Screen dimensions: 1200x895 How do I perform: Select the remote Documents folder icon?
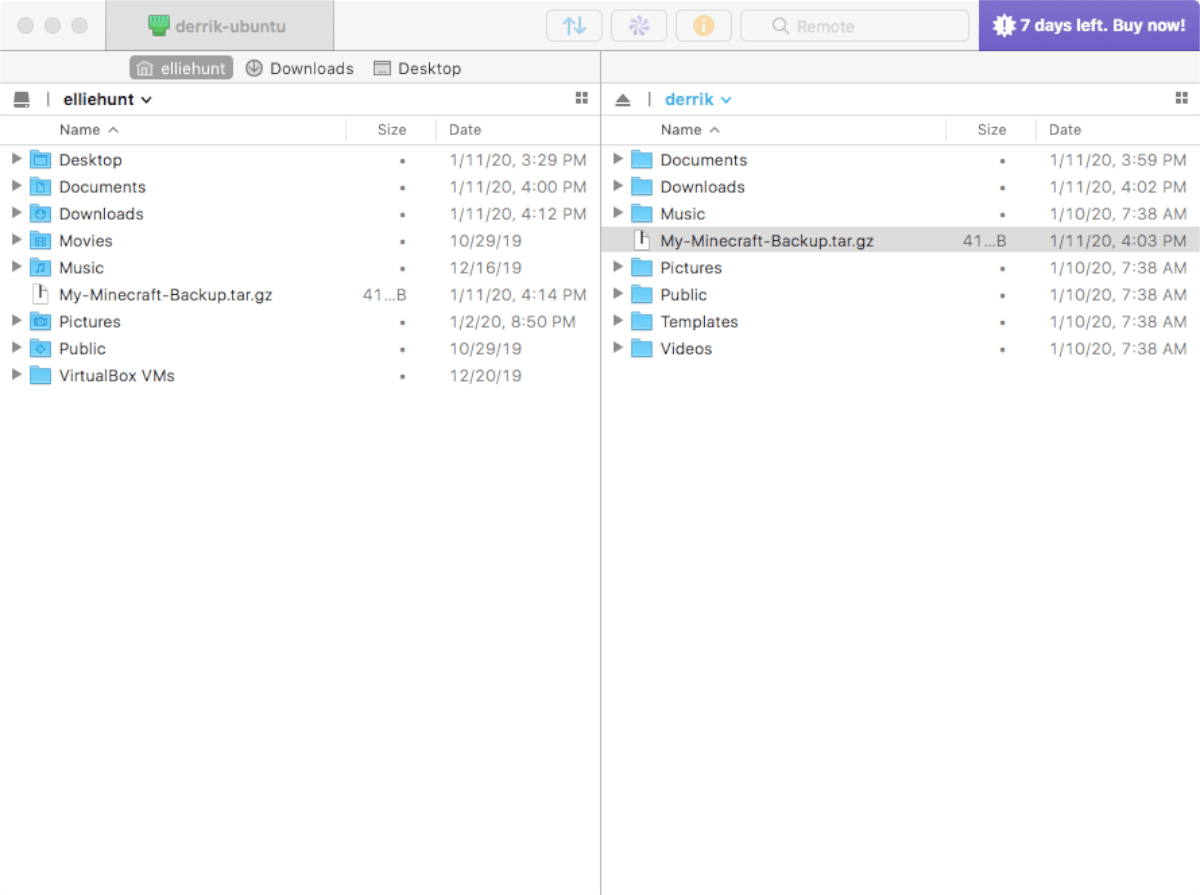pyautogui.click(x=642, y=159)
